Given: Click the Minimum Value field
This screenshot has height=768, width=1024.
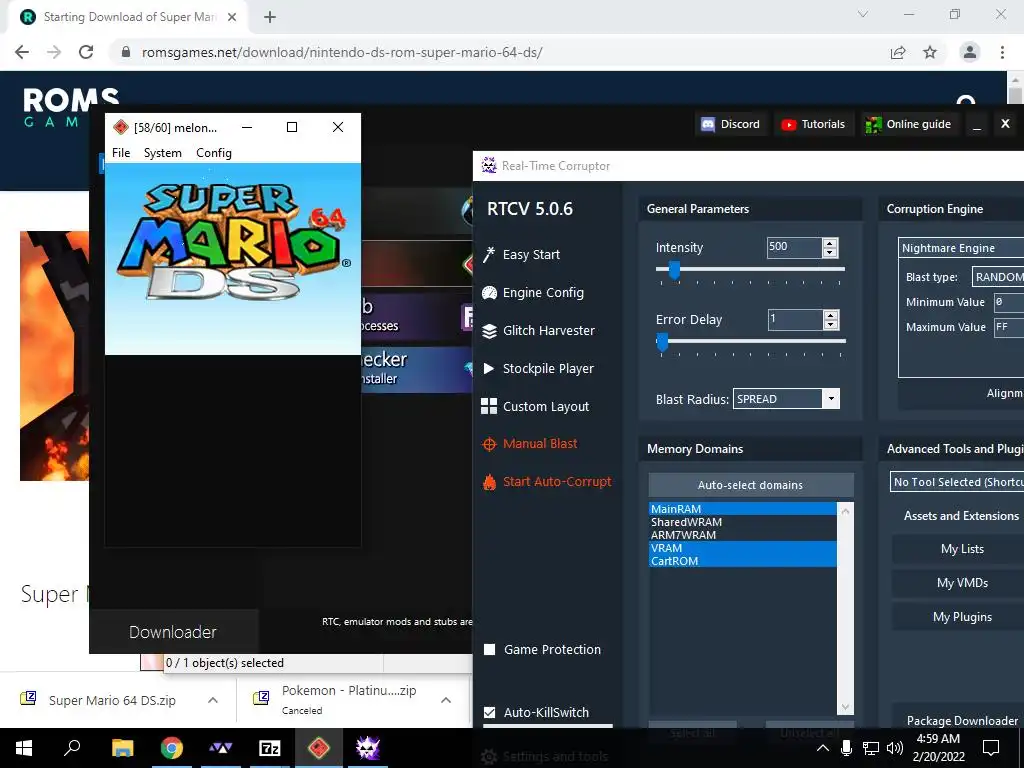Looking at the screenshot, I should point(1008,302).
